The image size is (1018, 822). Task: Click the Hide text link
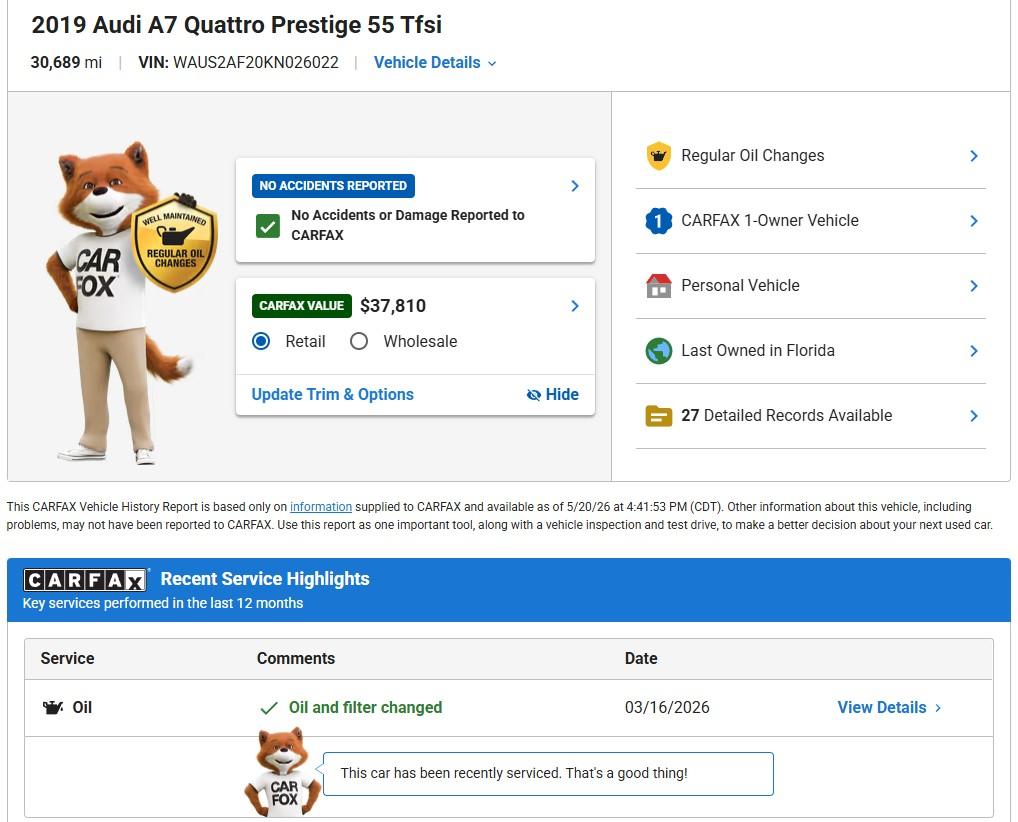click(x=562, y=394)
